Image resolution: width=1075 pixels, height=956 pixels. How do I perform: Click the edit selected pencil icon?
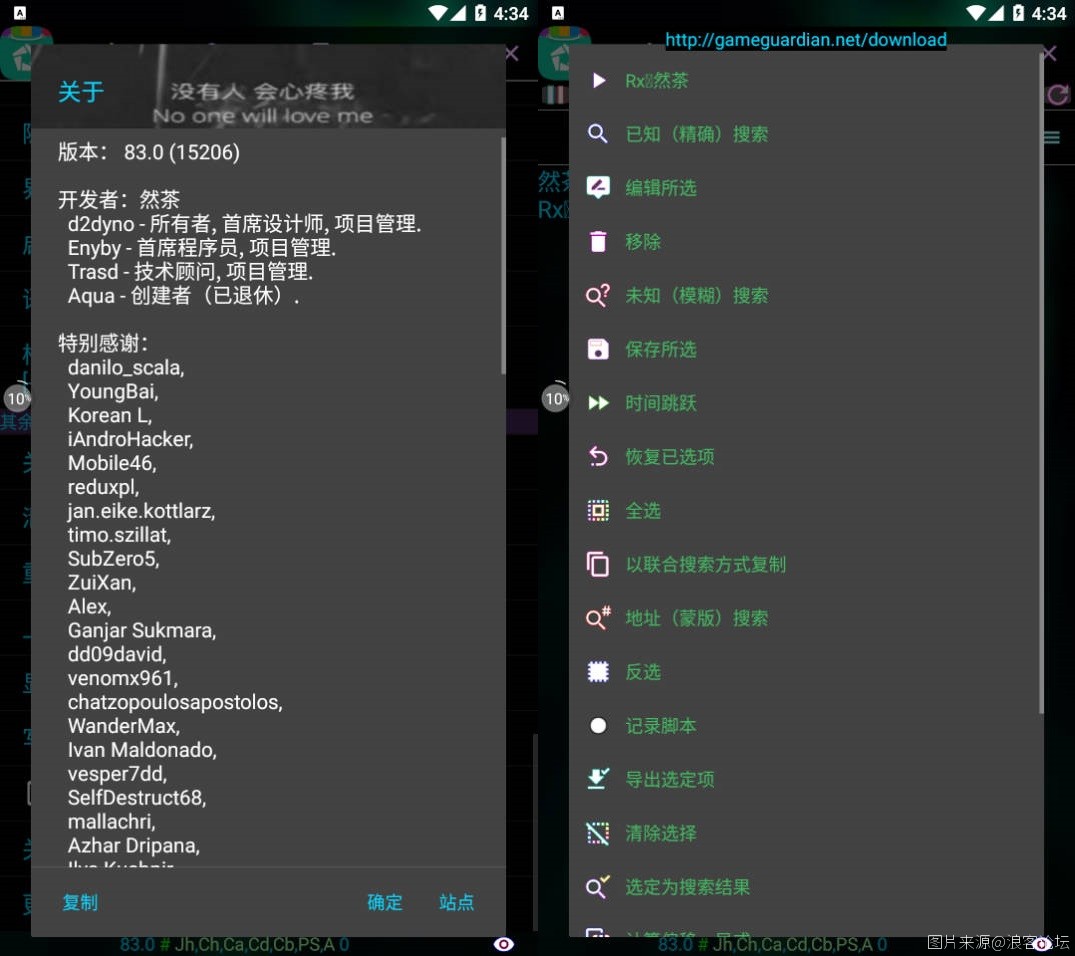tap(598, 187)
